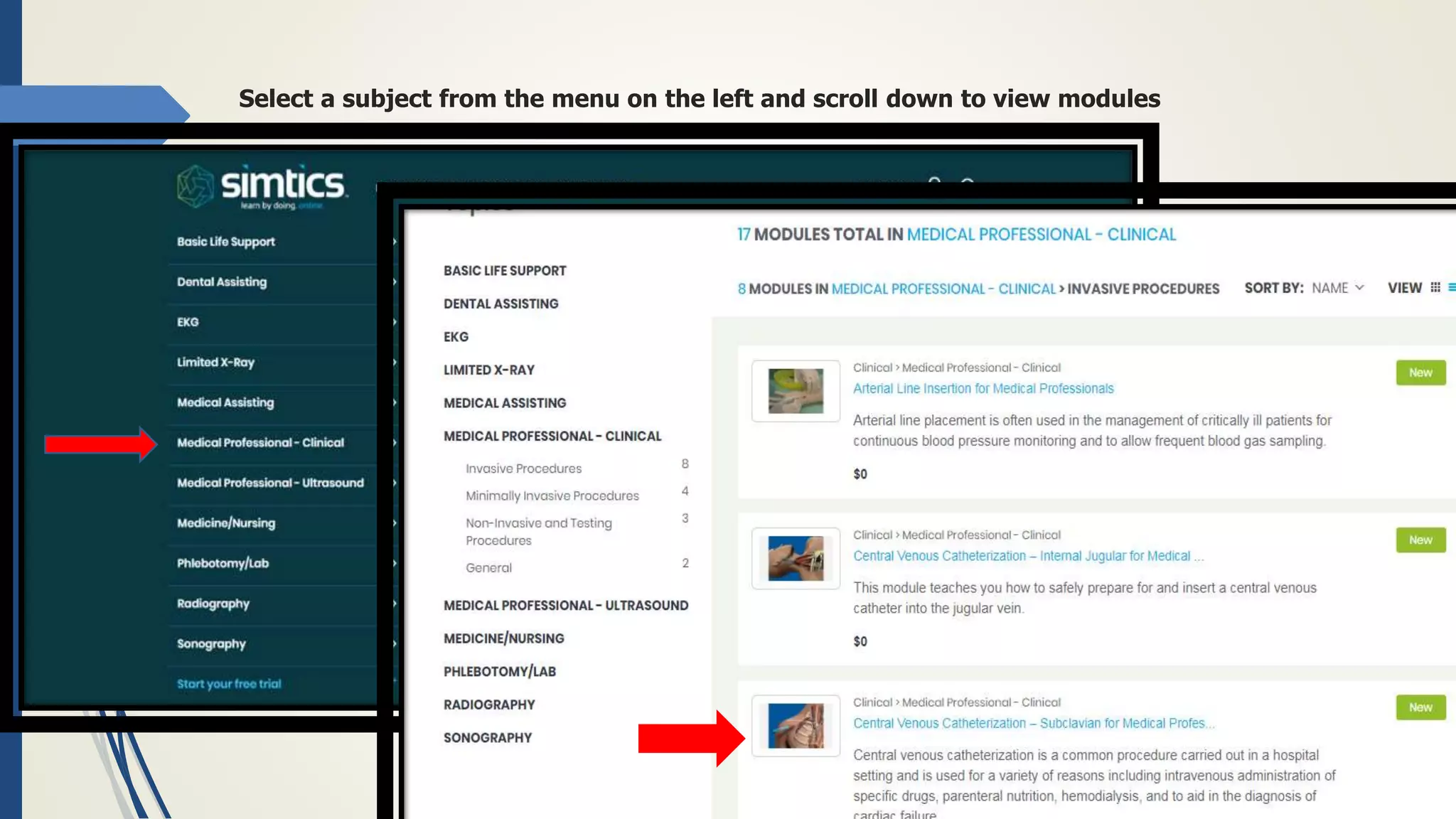Expand Dental Assisting arrow in dark menu
This screenshot has height=819, width=1456.
coord(395,282)
